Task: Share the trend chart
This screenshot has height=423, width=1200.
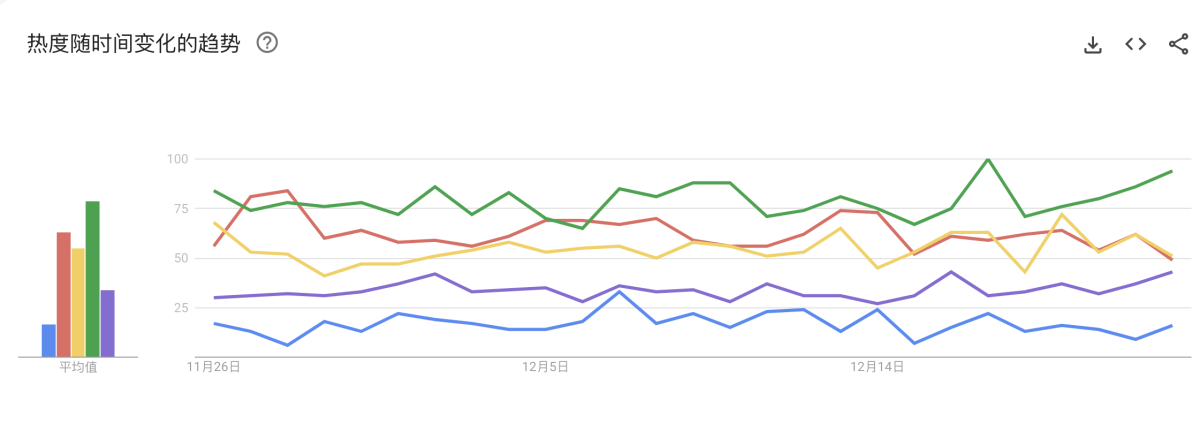Action: tap(1178, 44)
